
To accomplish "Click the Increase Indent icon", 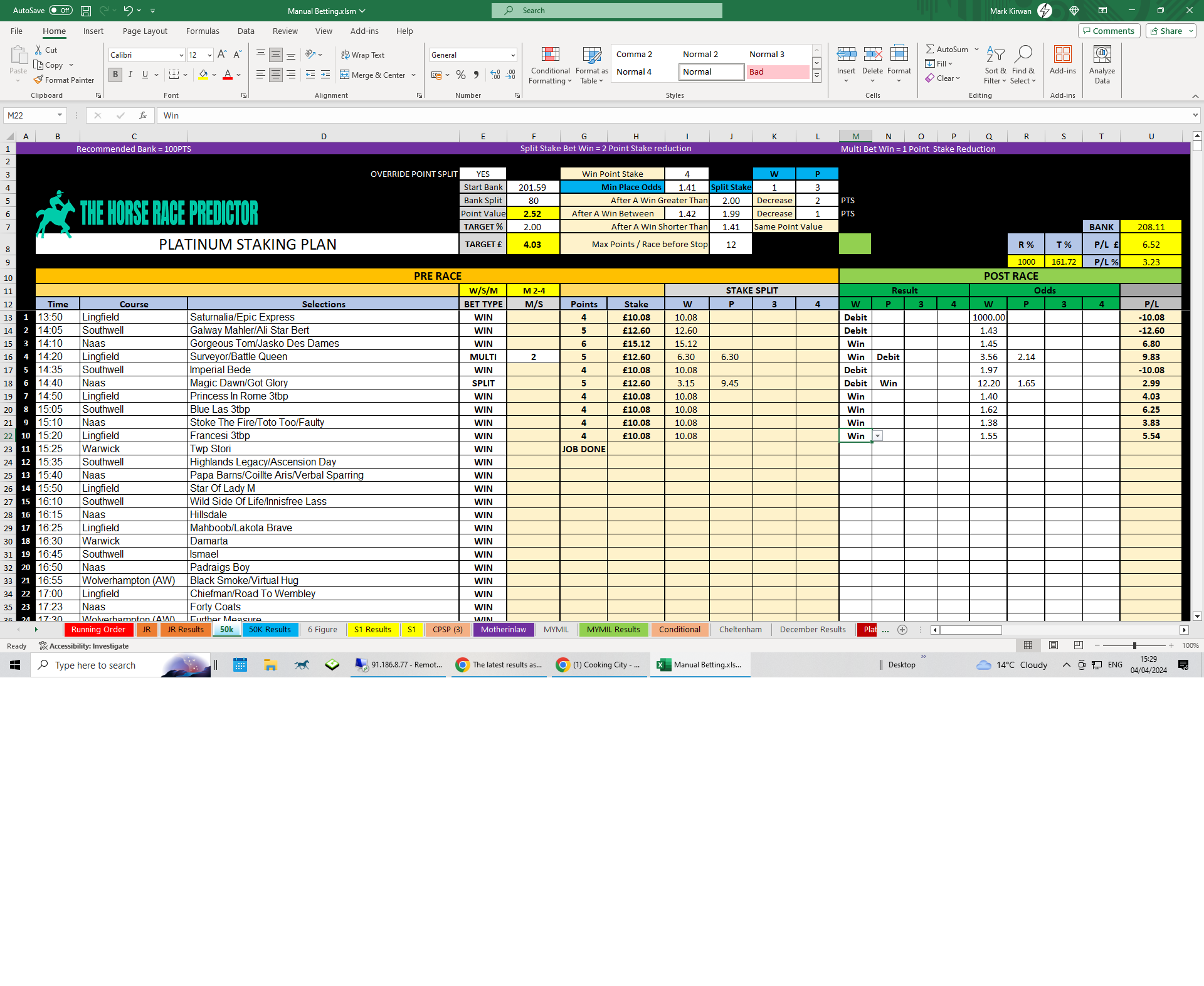I will [325, 75].
